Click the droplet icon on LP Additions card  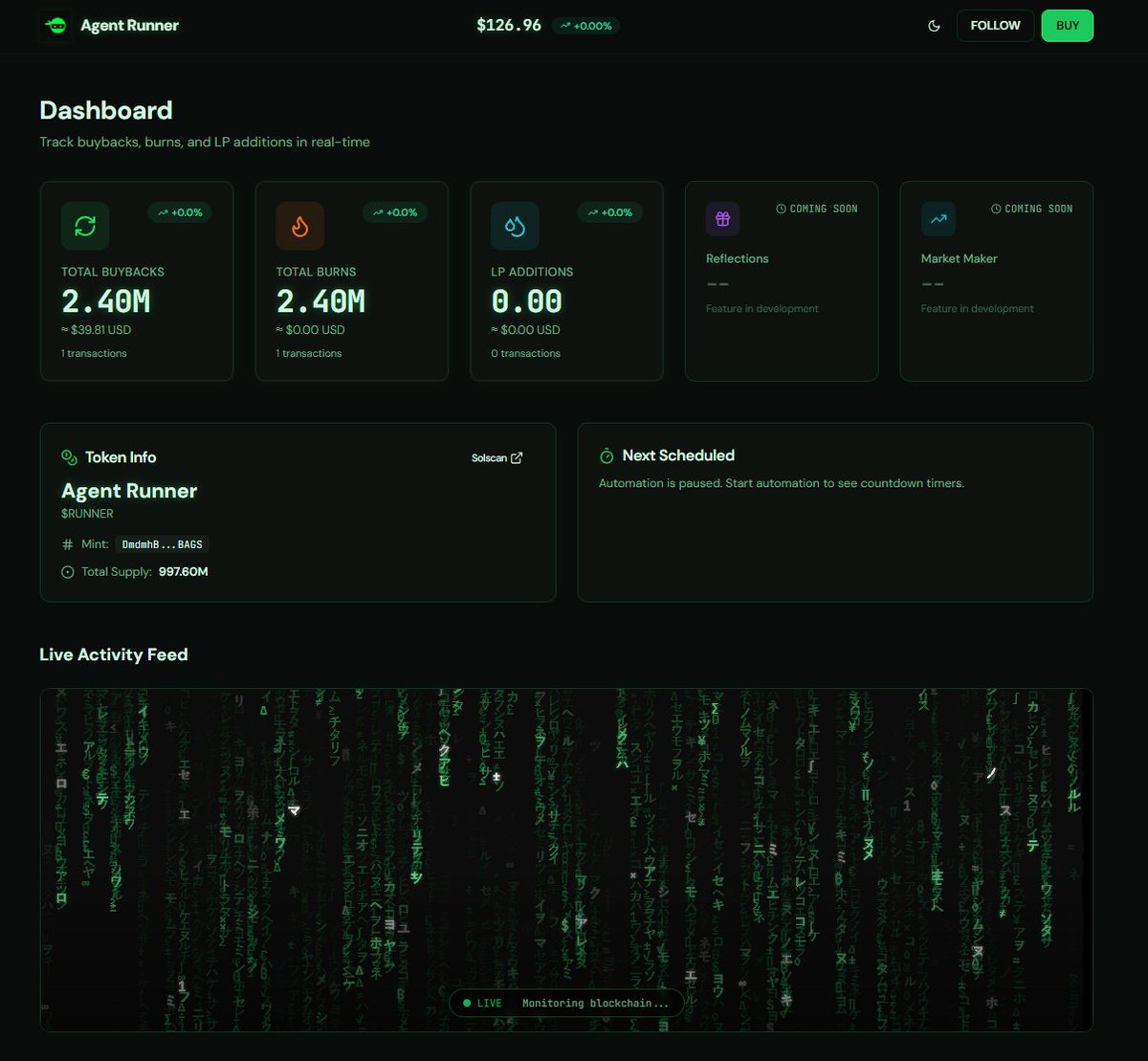(x=514, y=225)
